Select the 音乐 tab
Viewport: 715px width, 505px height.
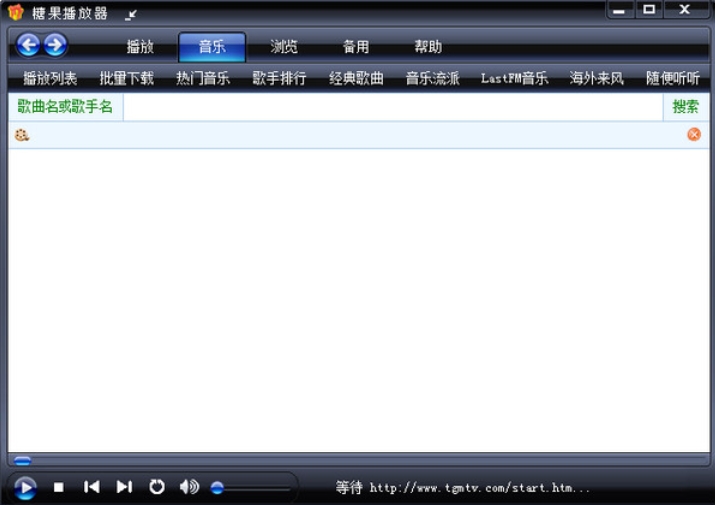click(x=212, y=47)
